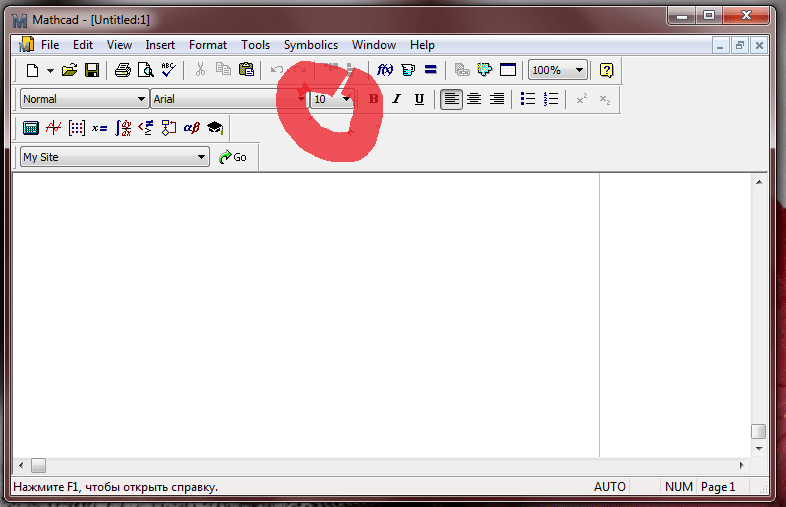
Task: Restore down the inner document window
Action: point(739,46)
